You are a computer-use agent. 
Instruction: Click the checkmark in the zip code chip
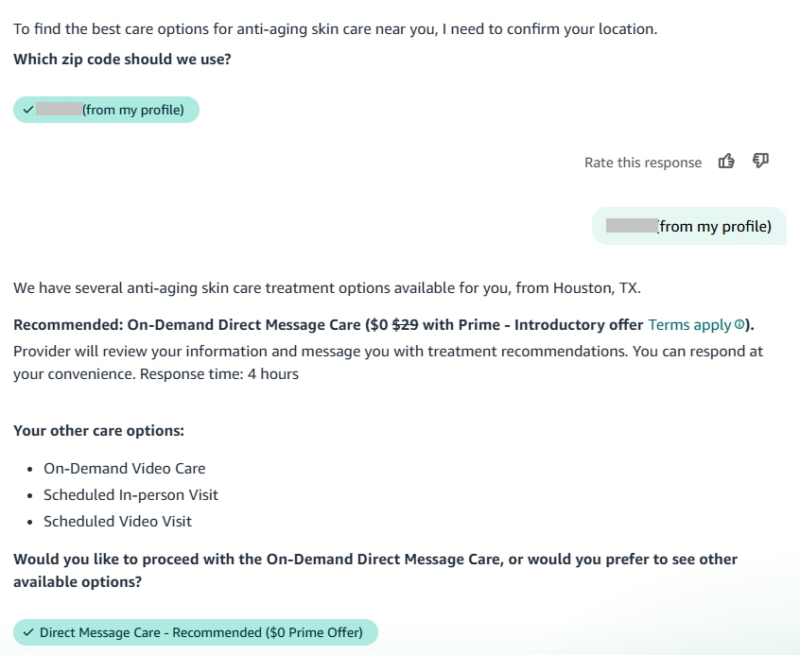[x=27, y=110]
